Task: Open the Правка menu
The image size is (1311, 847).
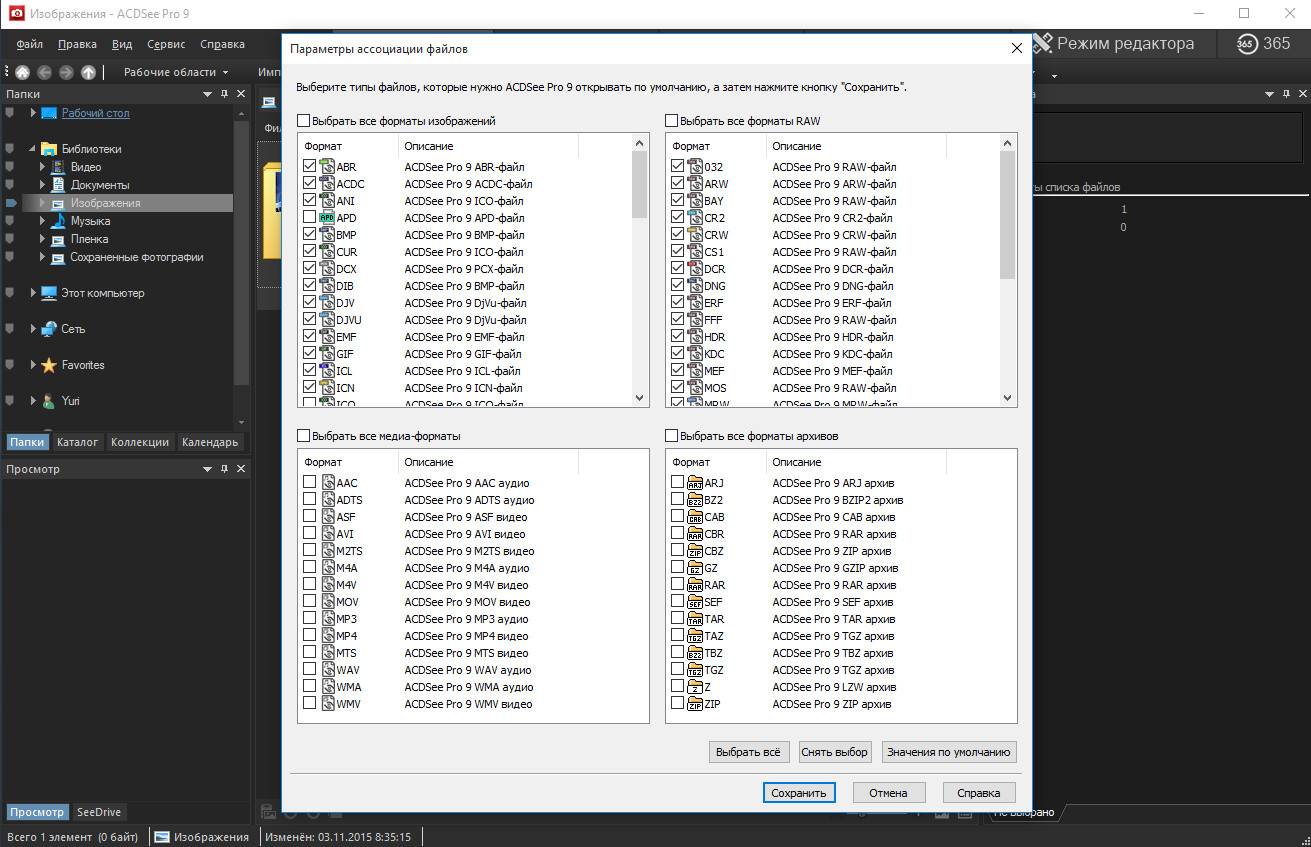Action: (x=77, y=44)
